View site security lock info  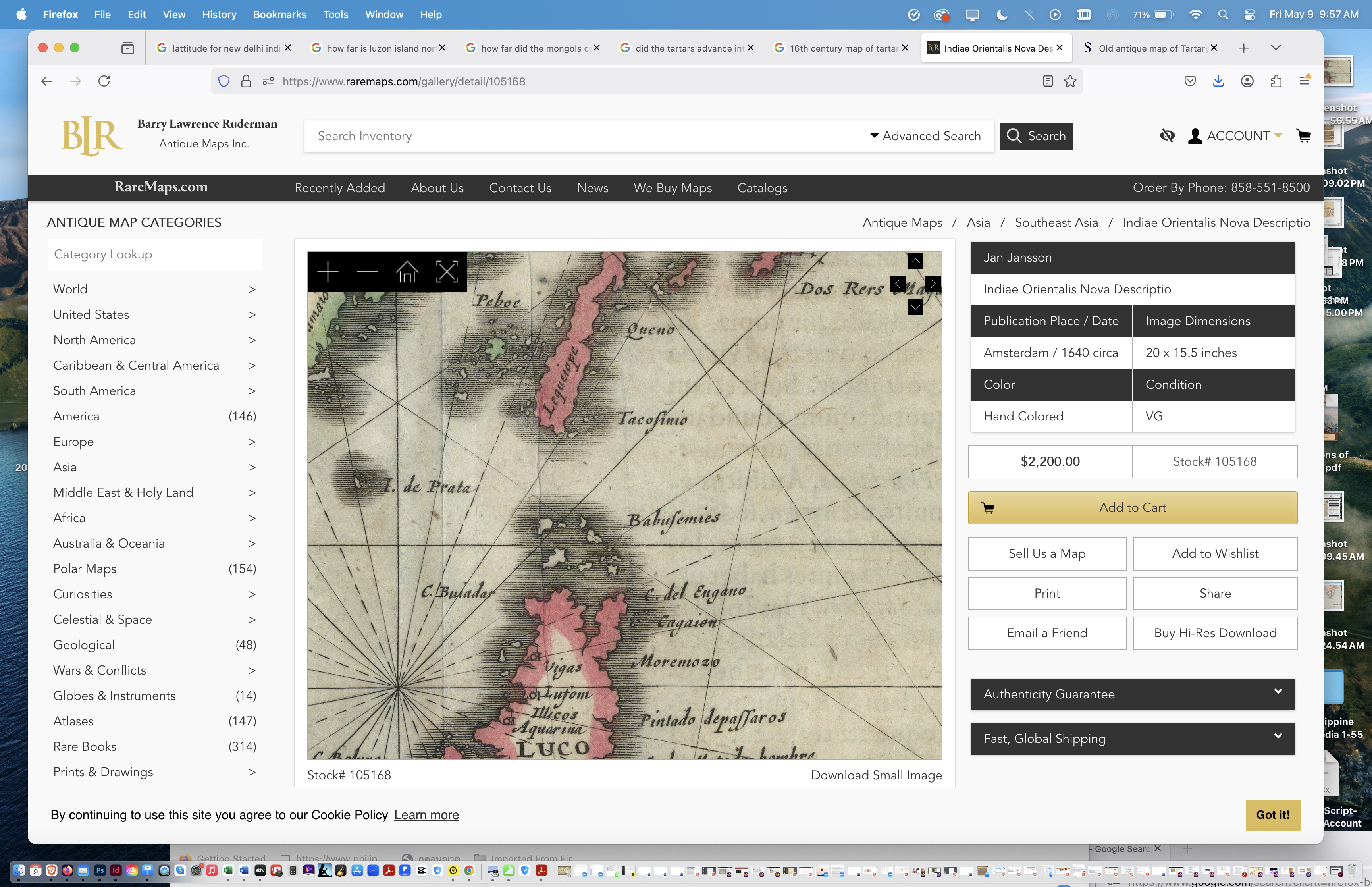[246, 81]
